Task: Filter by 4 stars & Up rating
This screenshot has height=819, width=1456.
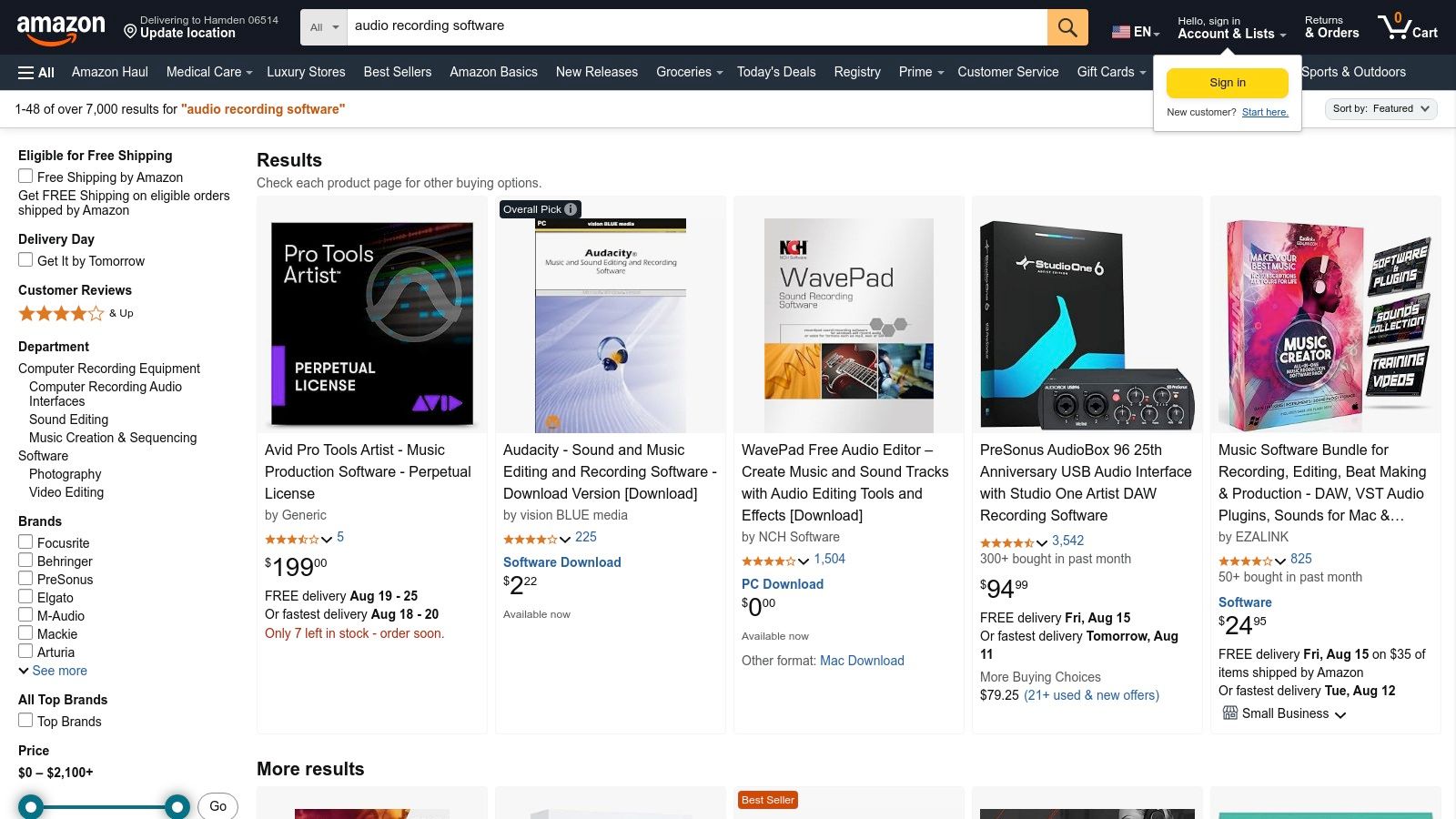Action: [x=76, y=313]
